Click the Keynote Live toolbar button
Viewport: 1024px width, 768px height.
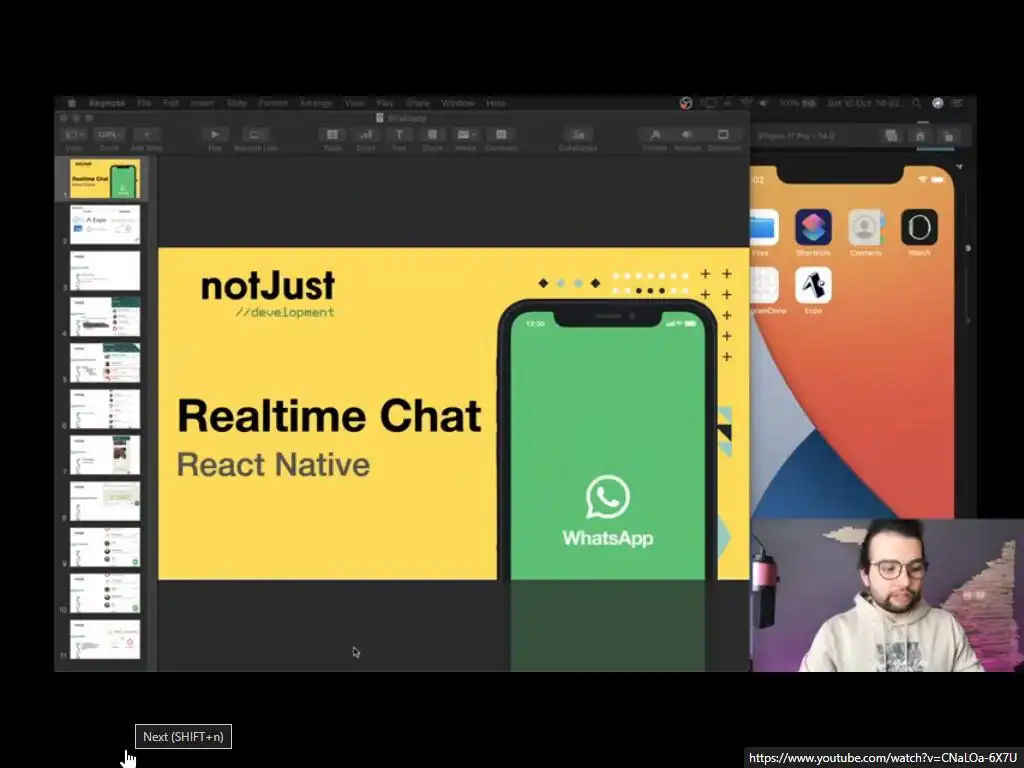tap(255, 135)
